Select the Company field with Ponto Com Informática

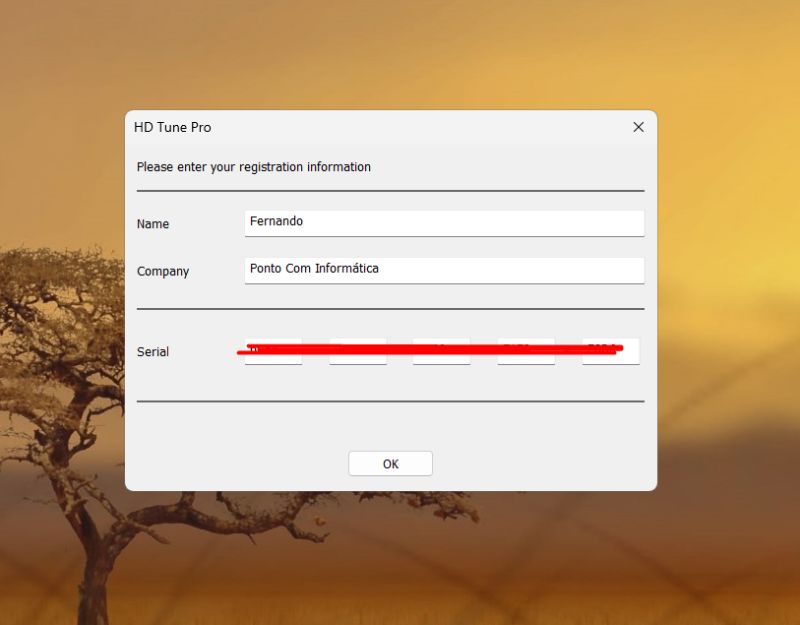[x=444, y=270]
